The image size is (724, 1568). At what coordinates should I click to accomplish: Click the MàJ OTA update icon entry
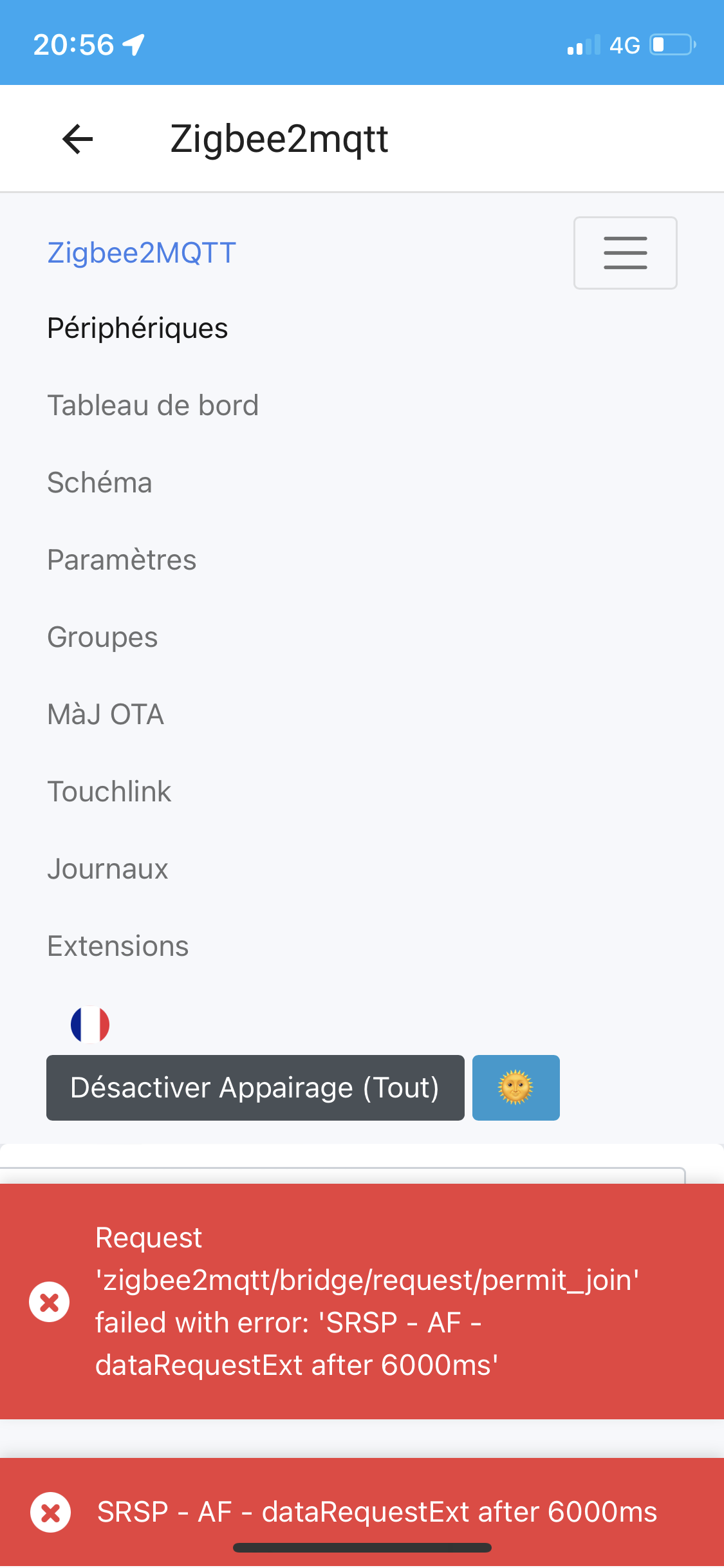coord(105,714)
